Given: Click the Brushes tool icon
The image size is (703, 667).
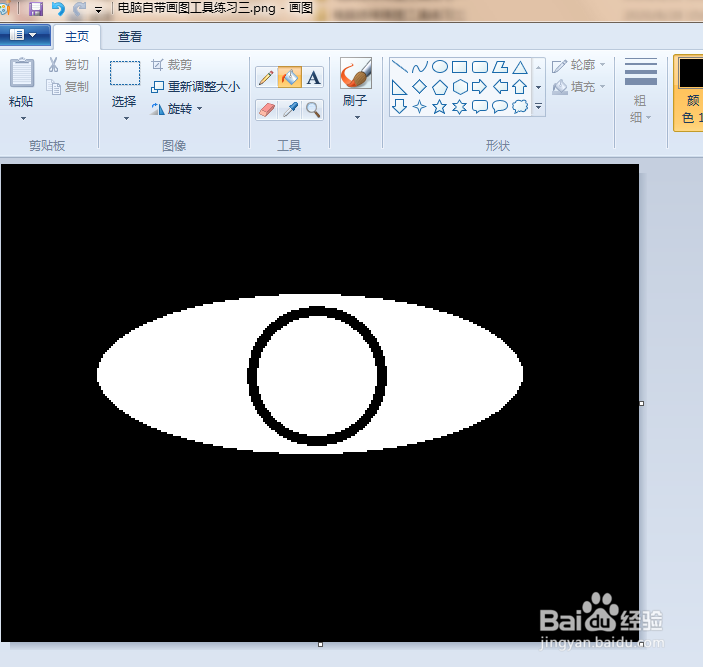Looking at the screenshot, I should (x=356, y=73).
